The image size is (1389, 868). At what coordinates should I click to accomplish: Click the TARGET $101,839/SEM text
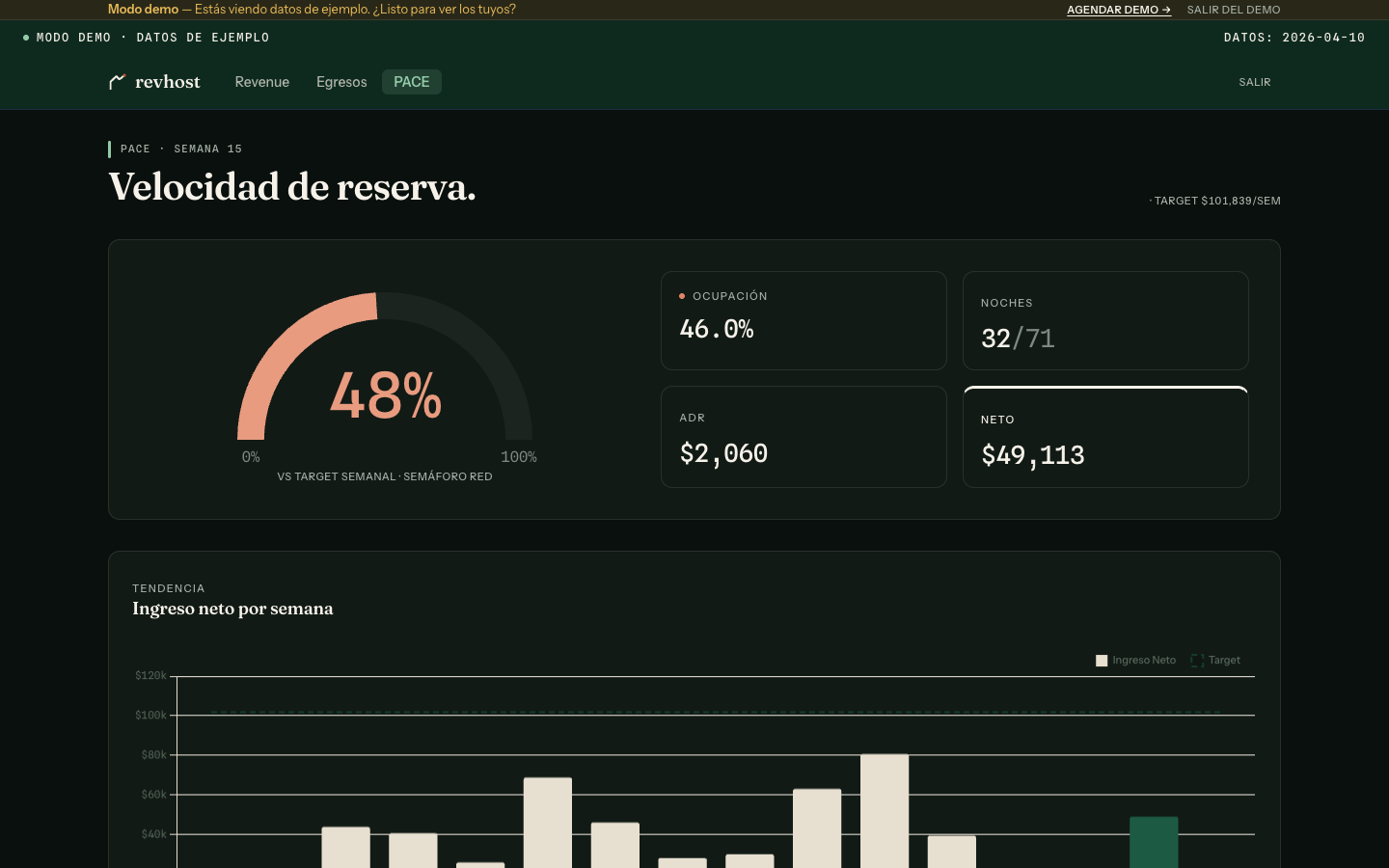[1217, 201]
